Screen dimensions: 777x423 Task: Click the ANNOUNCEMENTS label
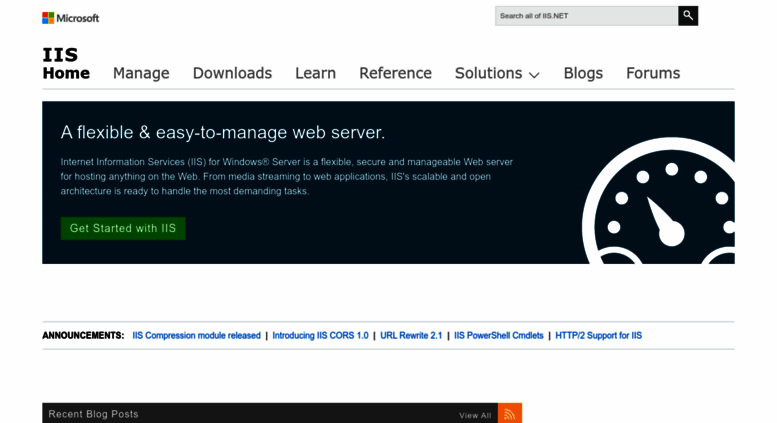[83, 336]
